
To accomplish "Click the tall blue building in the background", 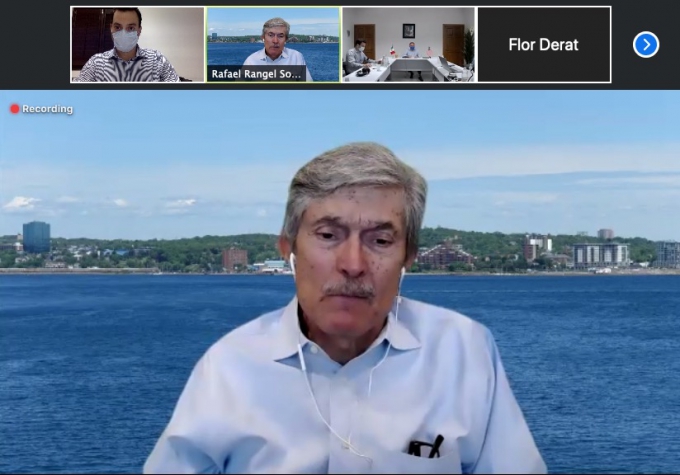I will (36, 237).
